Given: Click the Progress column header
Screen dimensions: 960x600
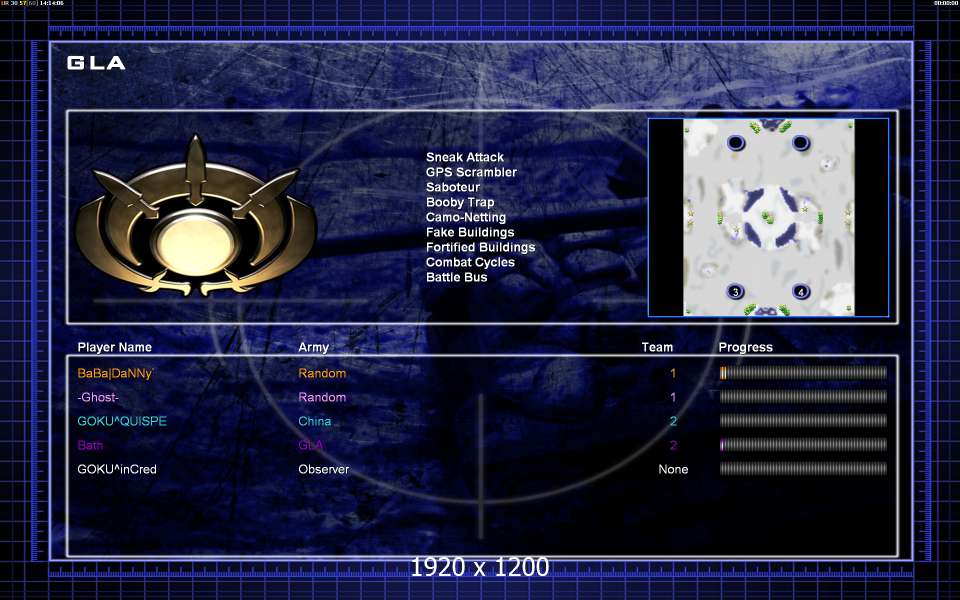Looking at the screenshot, I should 746,347.
